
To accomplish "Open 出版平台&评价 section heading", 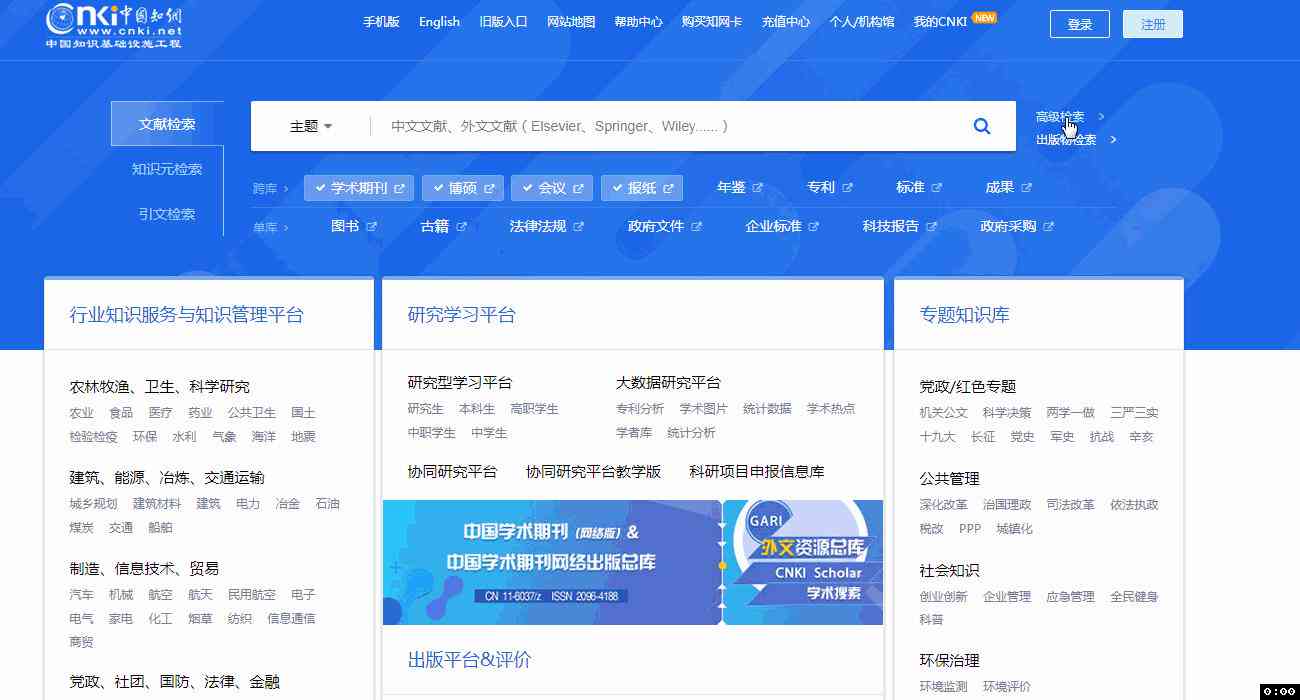I will [470, 659].
